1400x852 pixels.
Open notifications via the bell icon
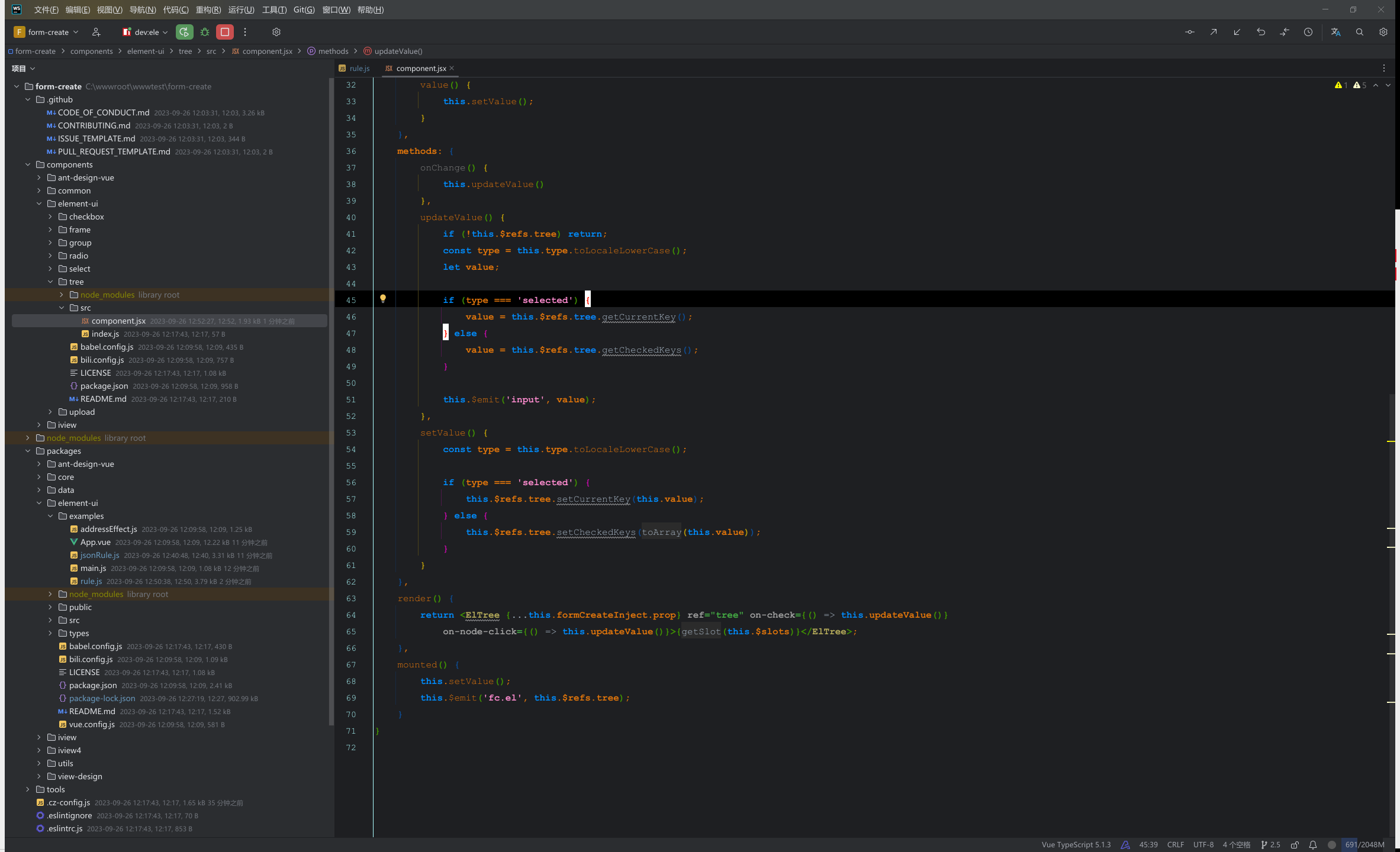tap(1312, 844)
